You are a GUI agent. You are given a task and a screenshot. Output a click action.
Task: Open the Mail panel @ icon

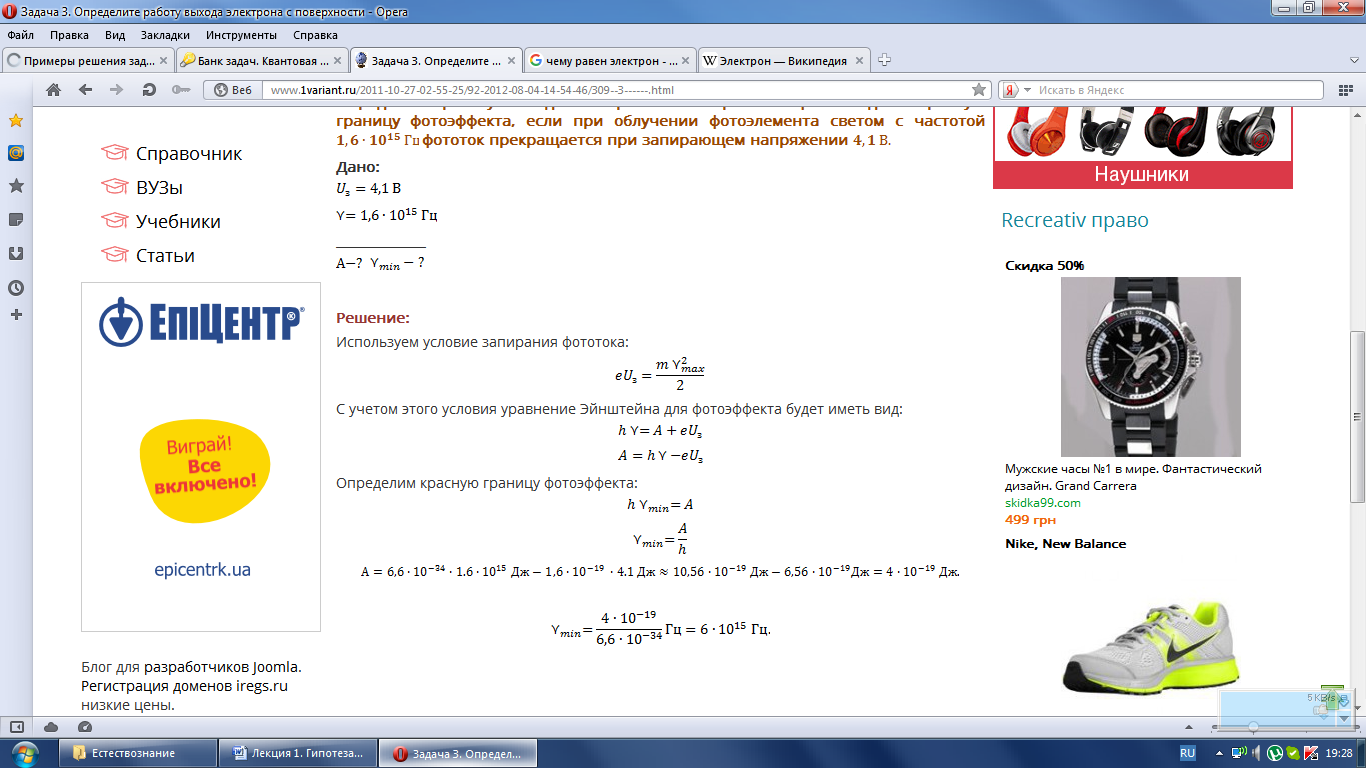pyautogui.click(x=16, y=153)
